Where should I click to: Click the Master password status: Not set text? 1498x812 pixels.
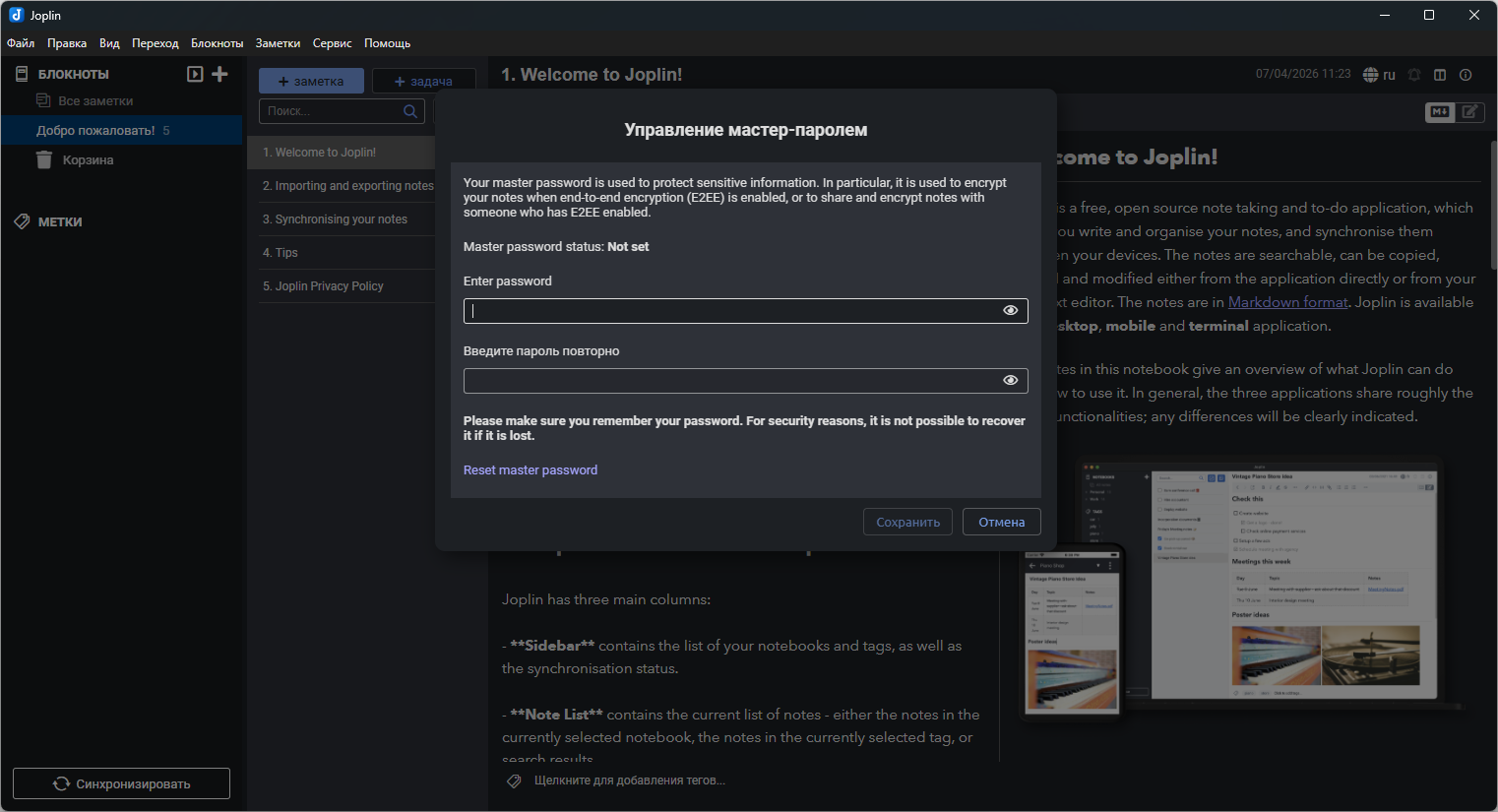(x=556, y=247)
